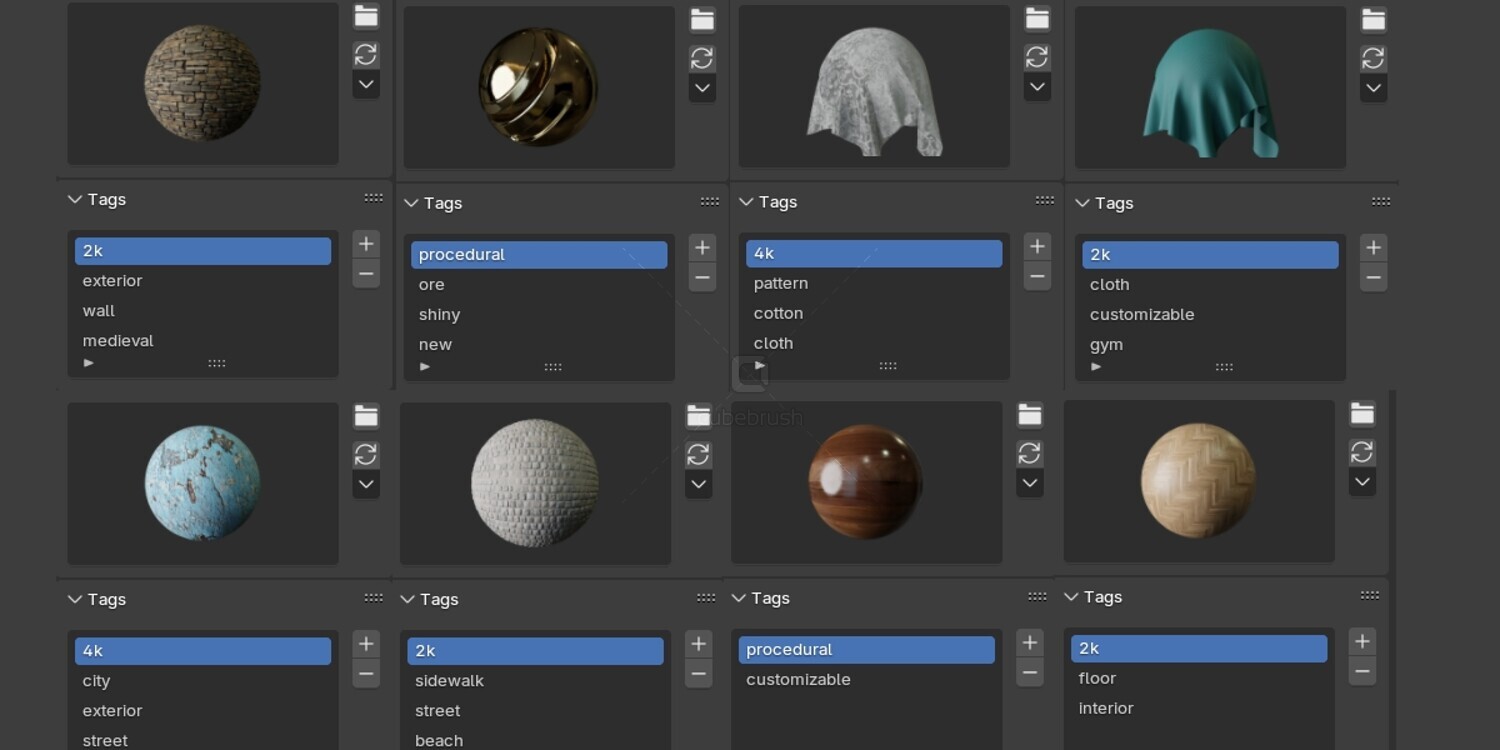
Task: Select the 'floor' tag
Action: click(1199, 678)
